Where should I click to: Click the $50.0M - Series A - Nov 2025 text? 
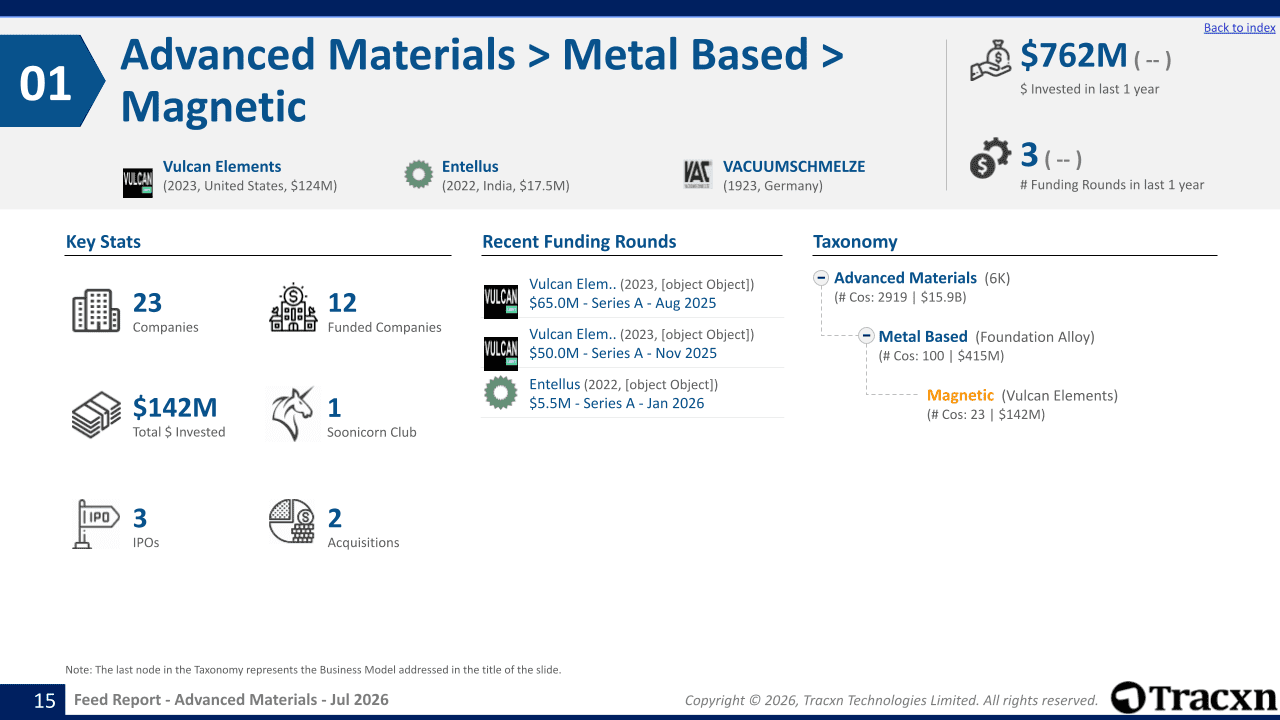pyautogui.click(x=623, y=353)
